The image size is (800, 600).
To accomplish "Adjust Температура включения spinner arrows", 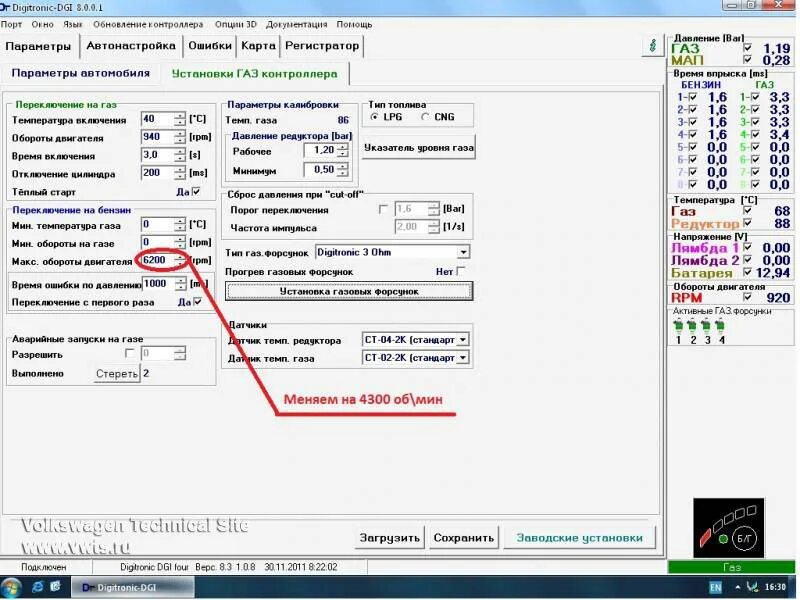I will point(179,119).
